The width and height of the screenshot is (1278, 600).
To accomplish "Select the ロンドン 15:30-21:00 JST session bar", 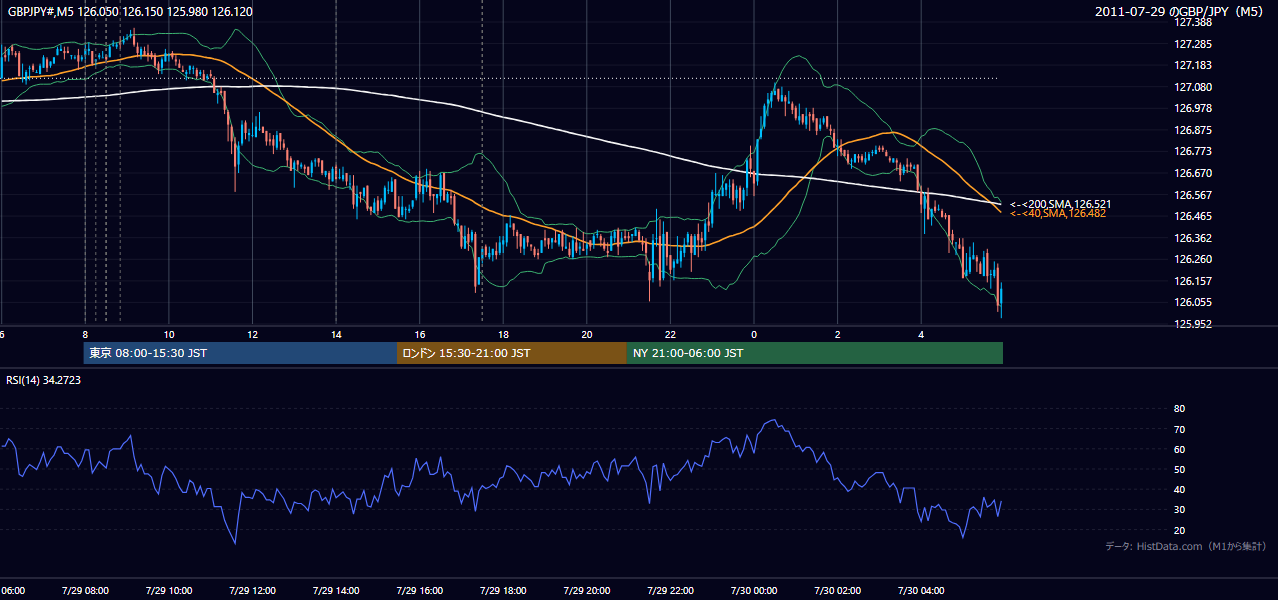I will pyautogui.click(x=512, y=353).
